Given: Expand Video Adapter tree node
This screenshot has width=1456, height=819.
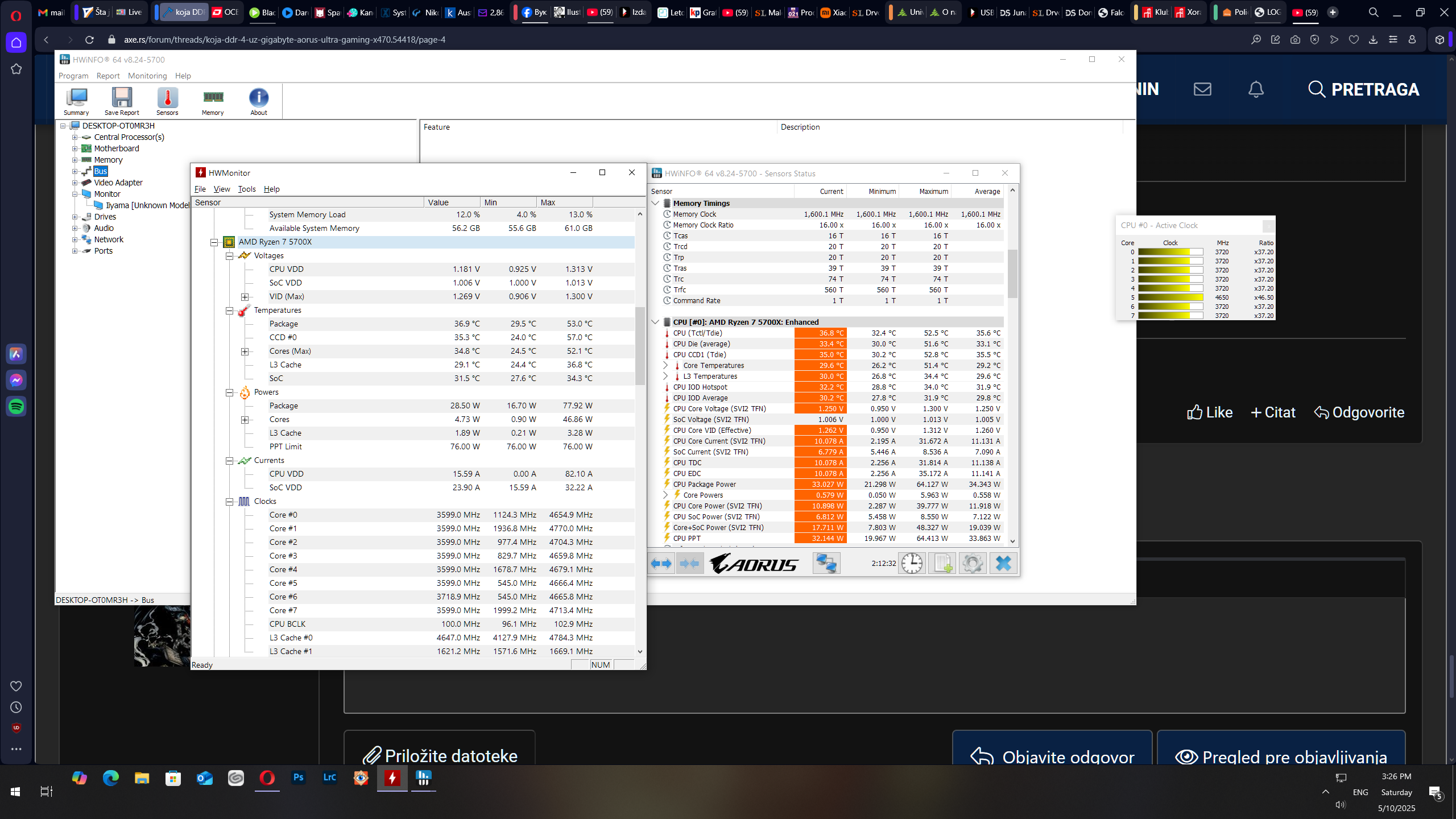Looking at the screenshot, I should tap(75, 183).
